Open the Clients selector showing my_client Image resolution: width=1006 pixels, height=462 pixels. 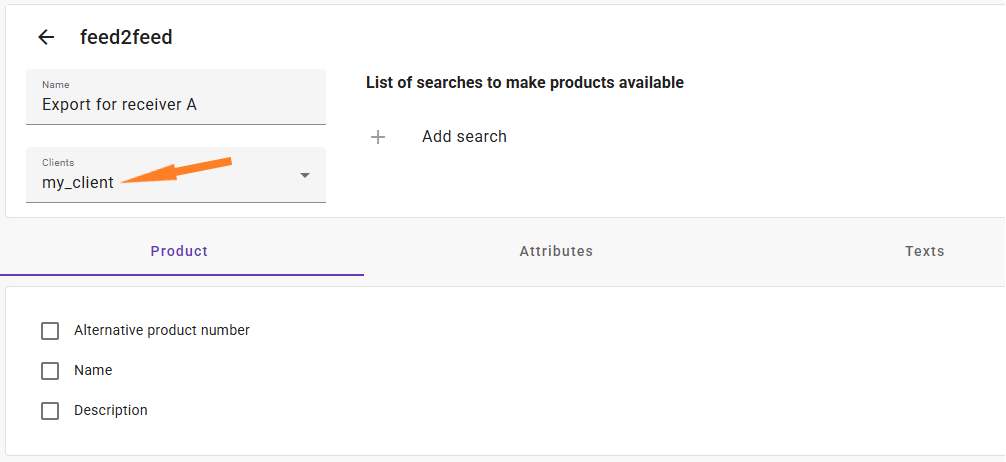[176, 175]
